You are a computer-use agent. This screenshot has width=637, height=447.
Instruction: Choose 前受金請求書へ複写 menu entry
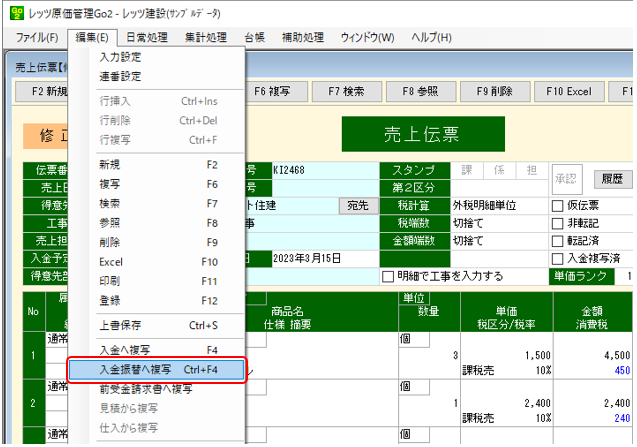coord(158,389)
